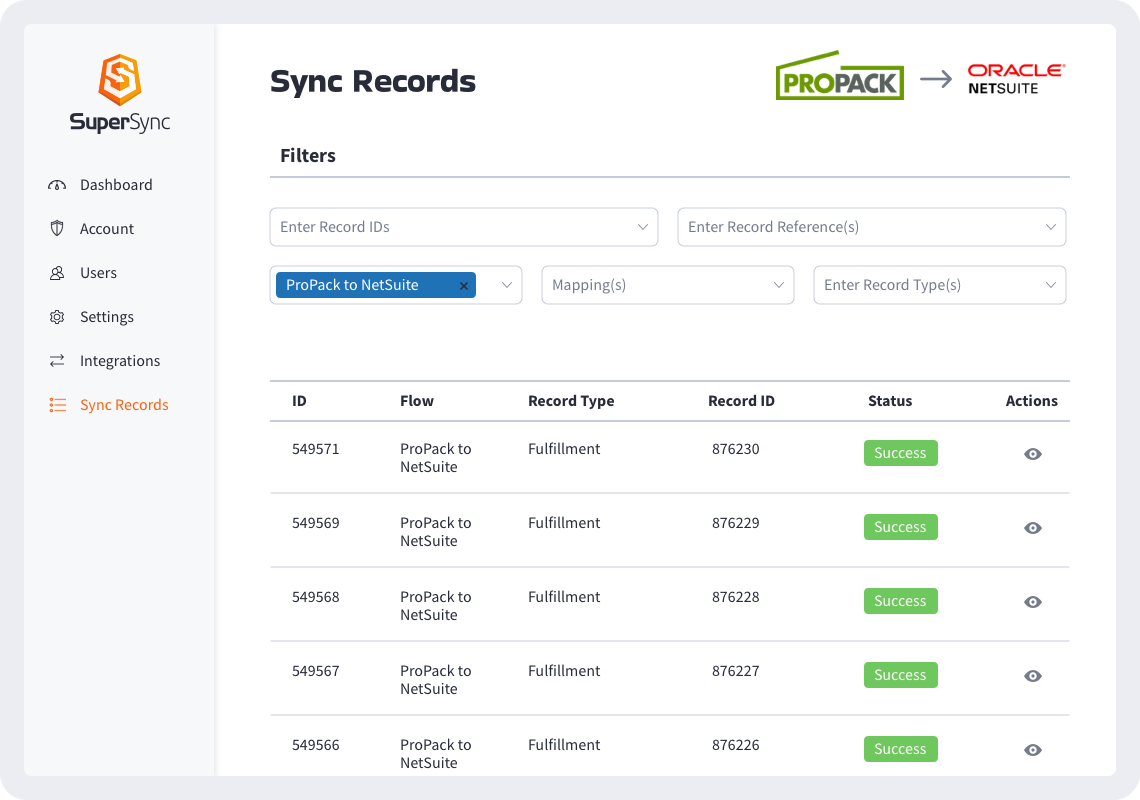The height and width of the screenshot is (800, 1140).
Task: Click the Success badge on row 549567
Action: pos(900,675)
